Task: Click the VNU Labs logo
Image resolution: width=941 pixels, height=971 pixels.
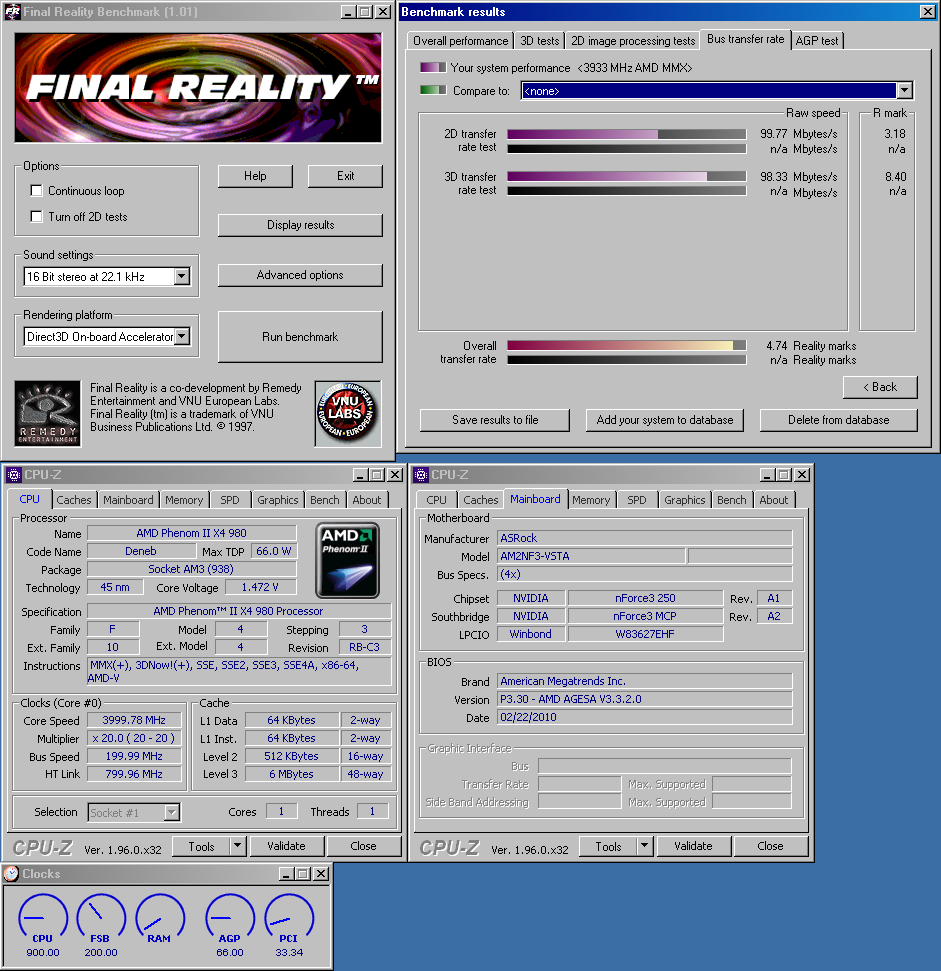Action: click(347, 413)
